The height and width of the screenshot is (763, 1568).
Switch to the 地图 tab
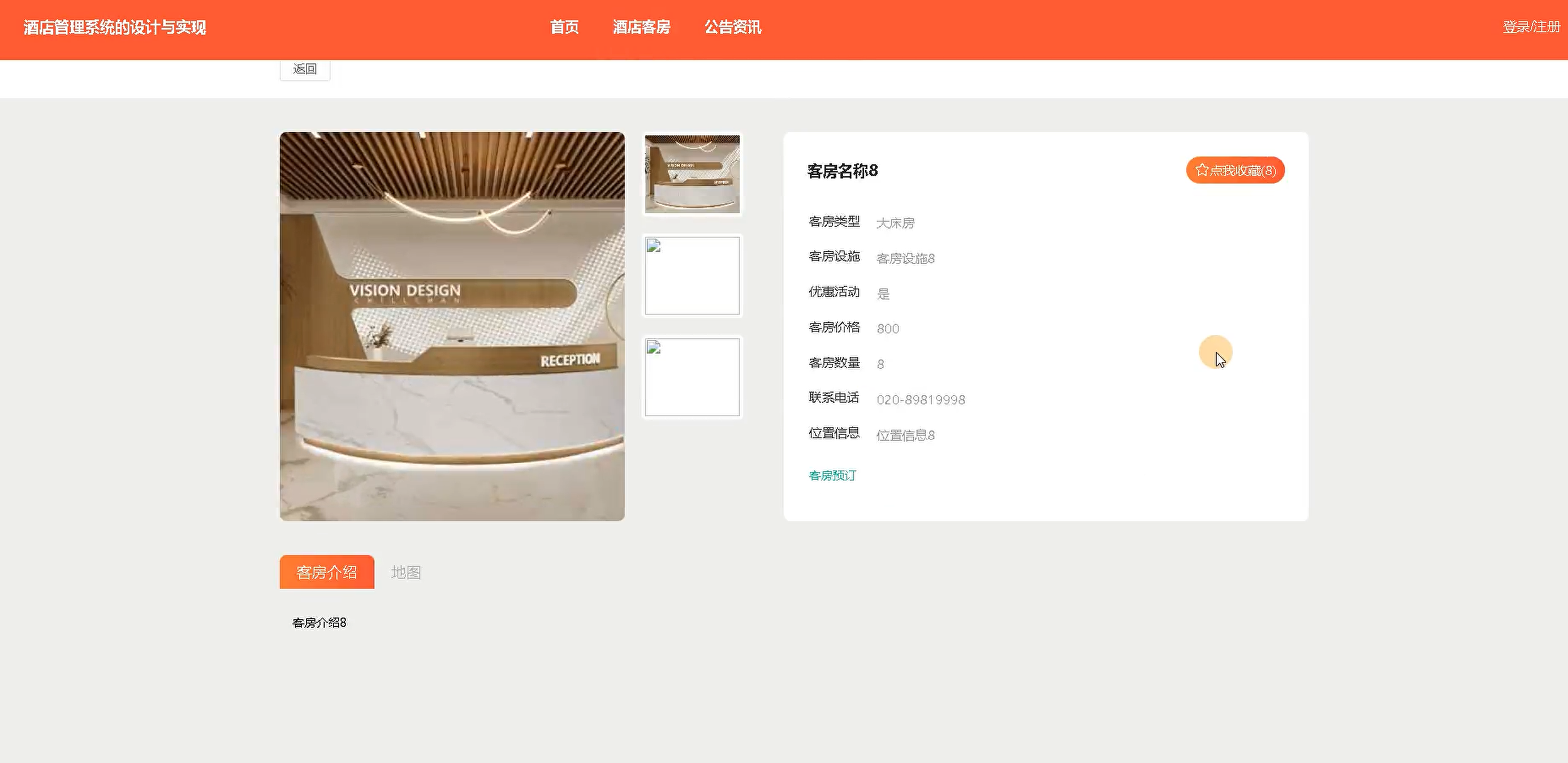point(406,572)
